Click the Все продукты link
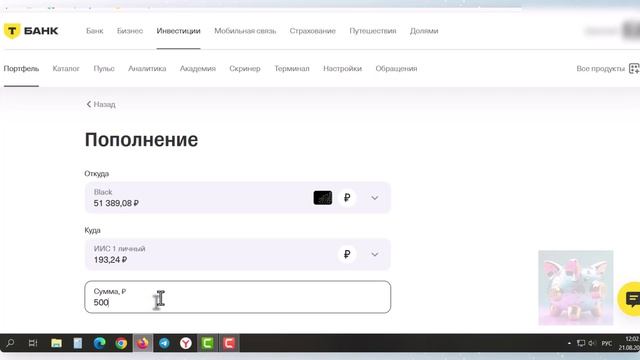 (600, 69)
